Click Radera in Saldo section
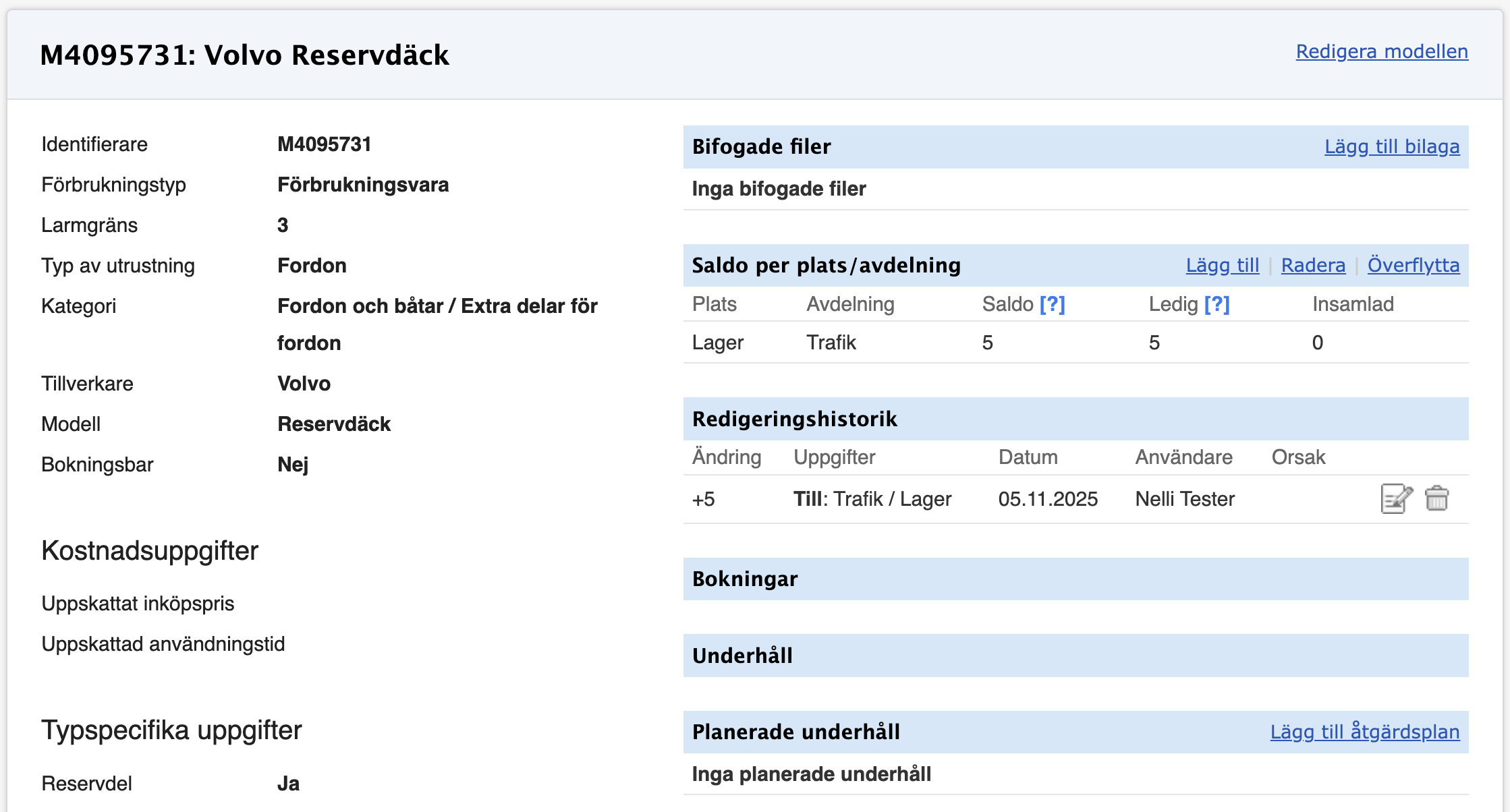This screenshot has width=1510, height=812. click(x=1312, y=265)
